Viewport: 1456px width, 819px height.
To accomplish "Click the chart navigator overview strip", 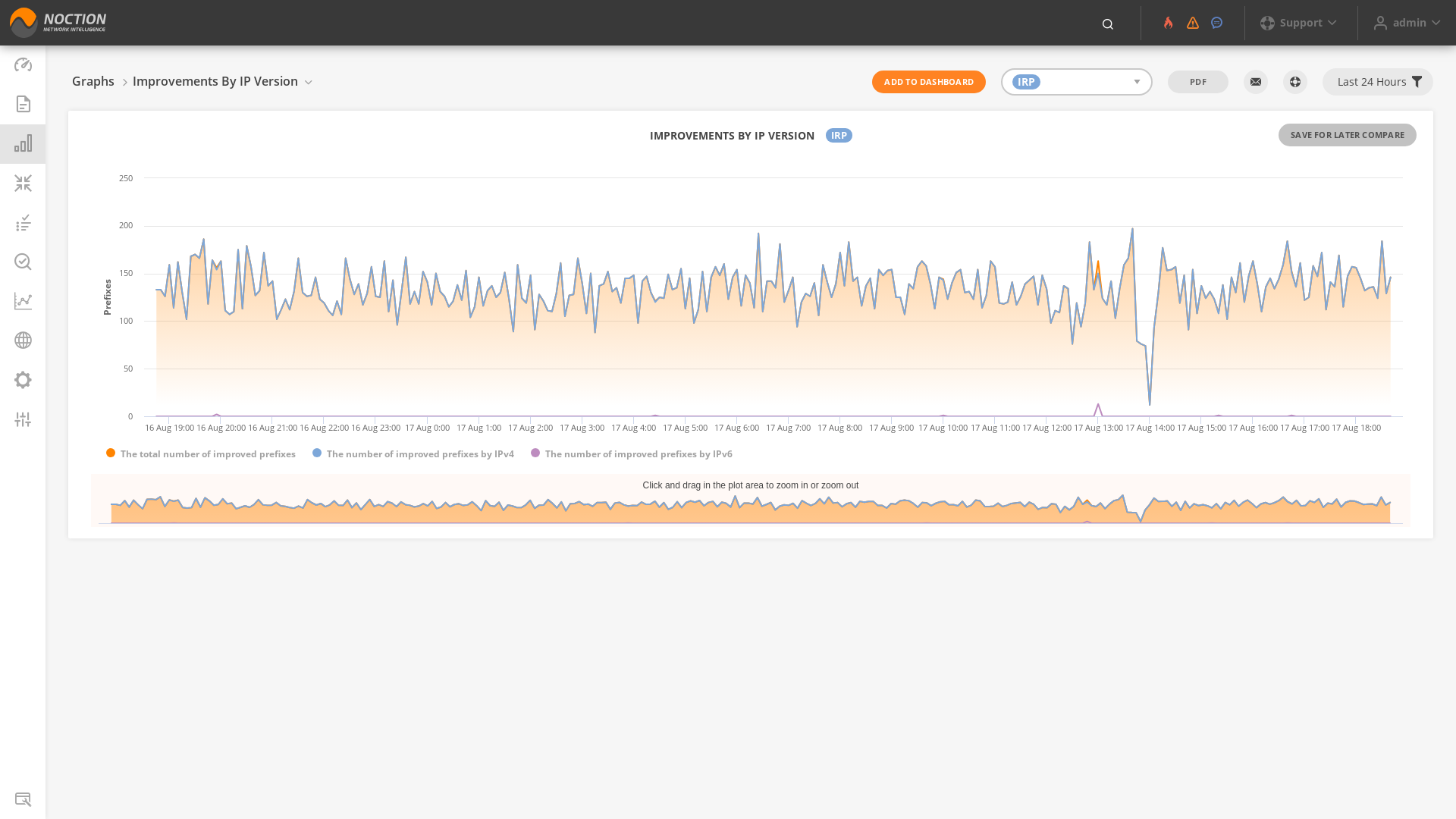I will pos(751,500).
